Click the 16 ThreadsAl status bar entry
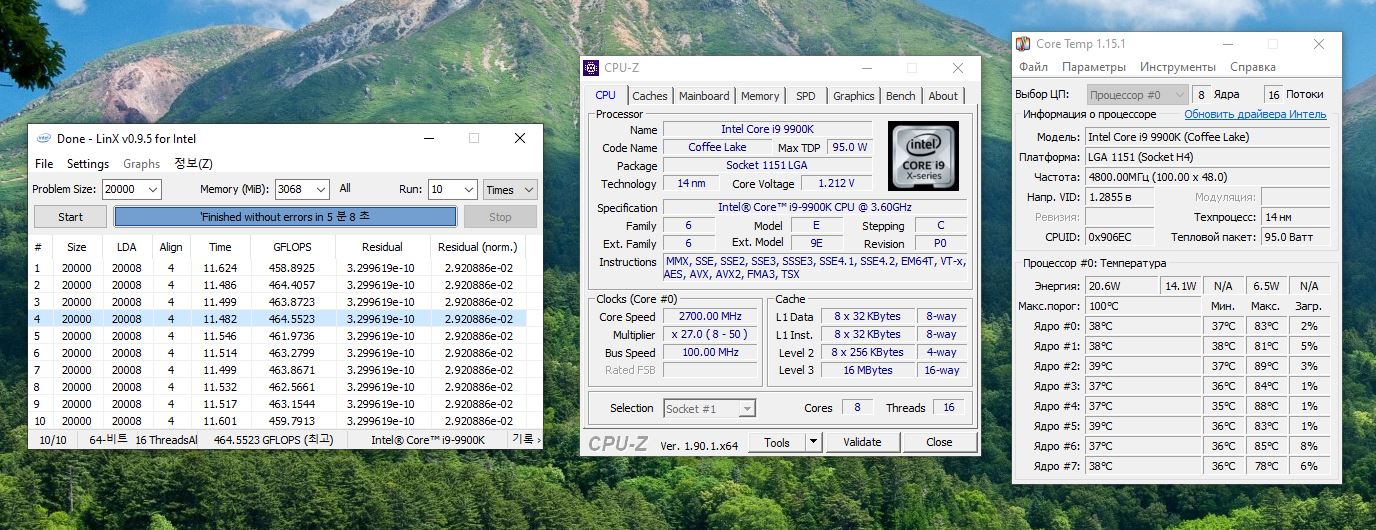The width and height of the screenshot is (1376, 530). click(166, 440)
